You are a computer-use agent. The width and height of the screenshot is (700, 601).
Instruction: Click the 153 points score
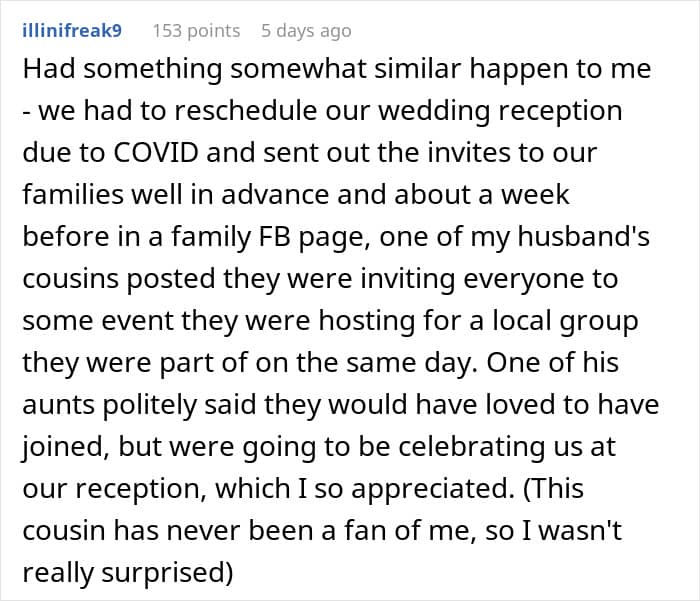[196, 31]
